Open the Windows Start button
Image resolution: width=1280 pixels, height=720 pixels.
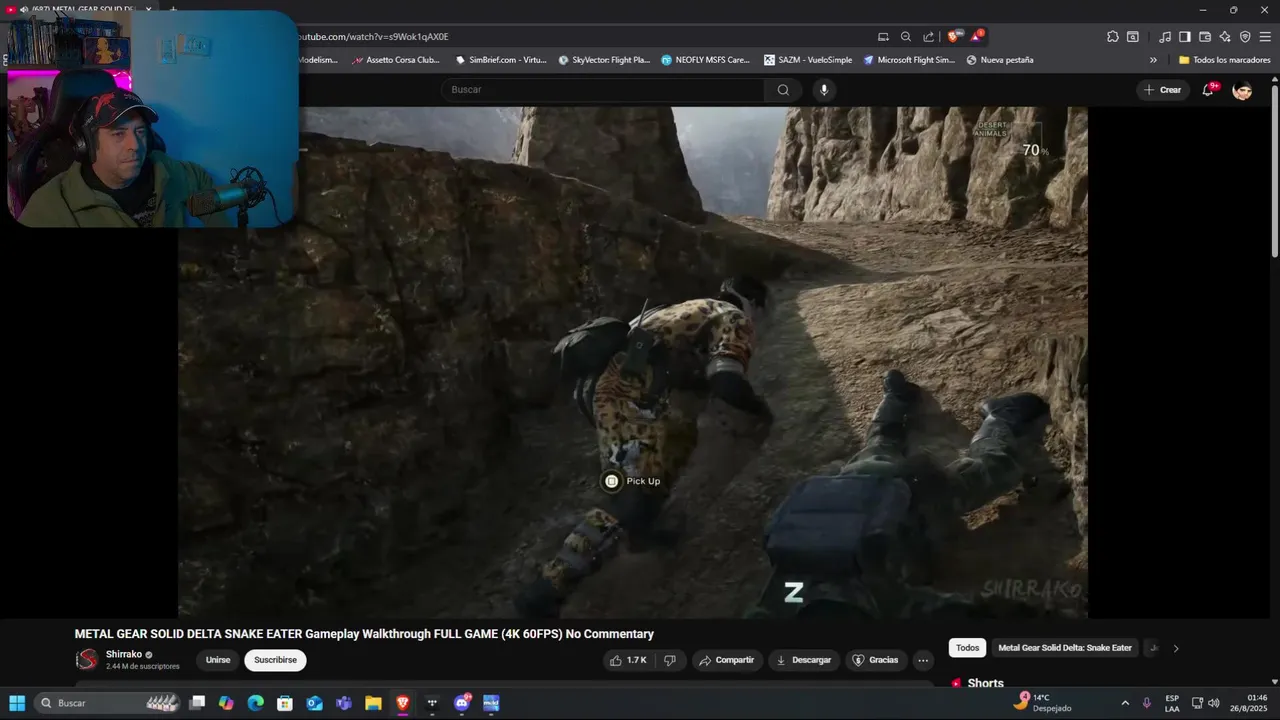pos(17,703)
